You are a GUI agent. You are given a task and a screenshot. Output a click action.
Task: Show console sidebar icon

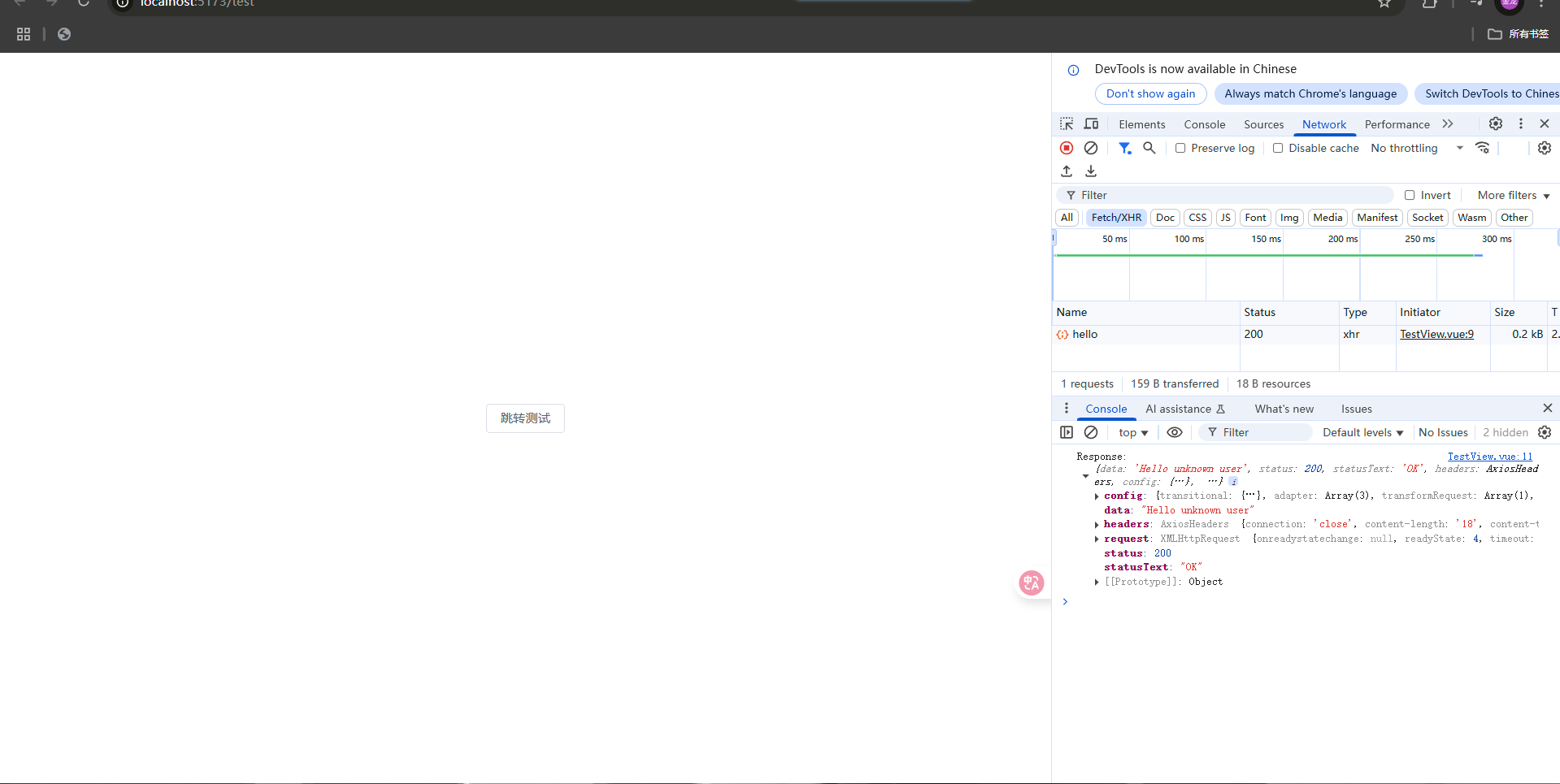click(x=1067, y=432)
